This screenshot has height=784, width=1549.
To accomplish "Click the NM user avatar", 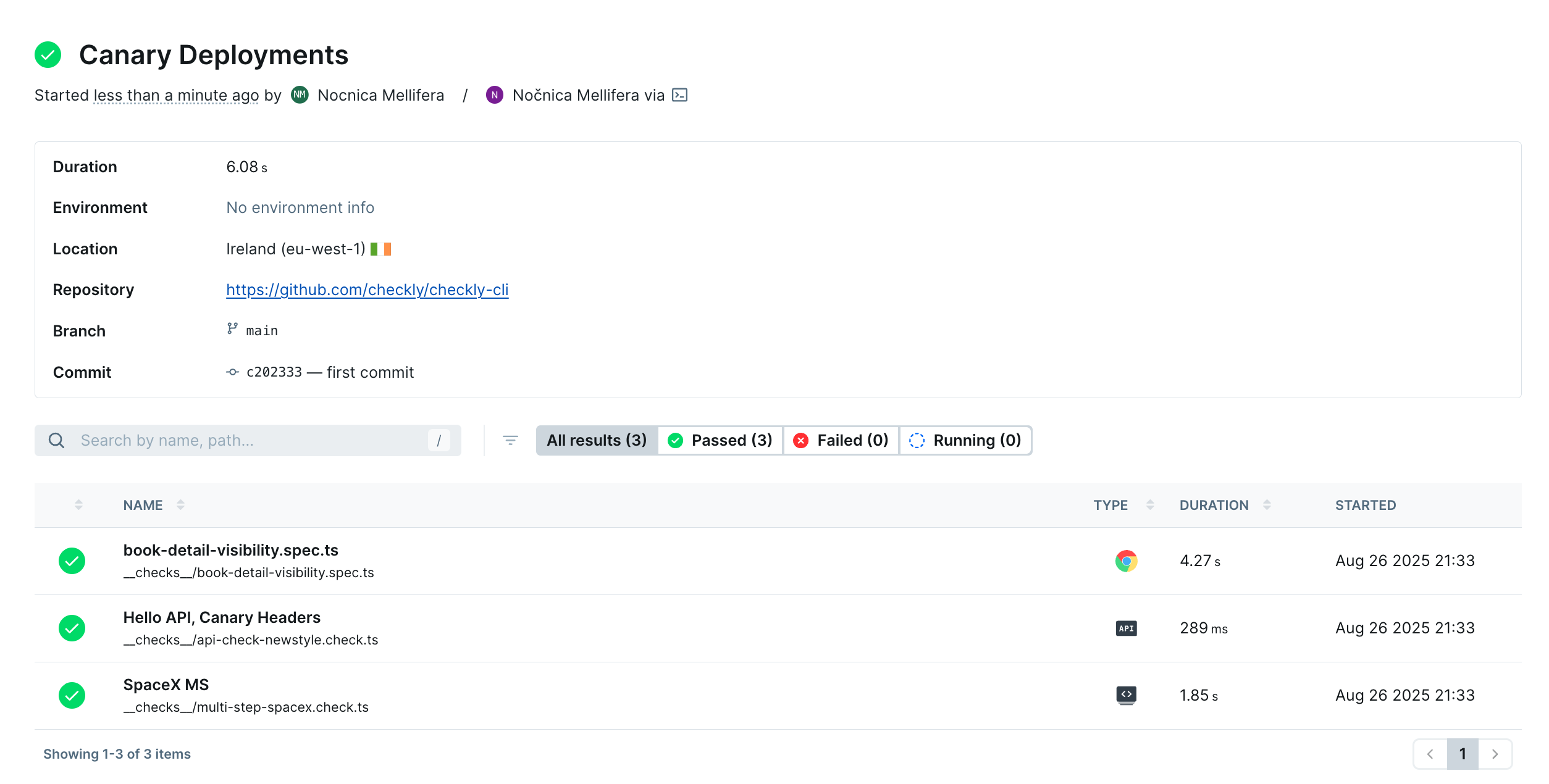I will tap(300, 95).
